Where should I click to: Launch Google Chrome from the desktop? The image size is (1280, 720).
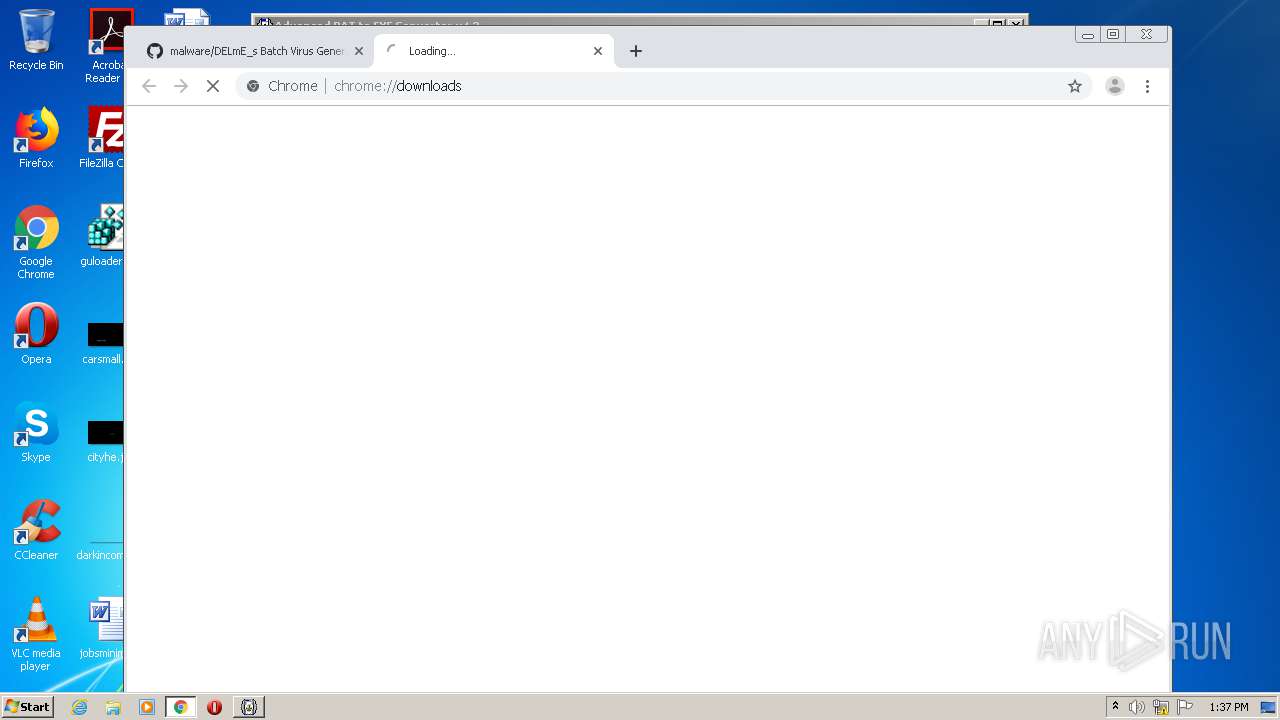[36, 242]
